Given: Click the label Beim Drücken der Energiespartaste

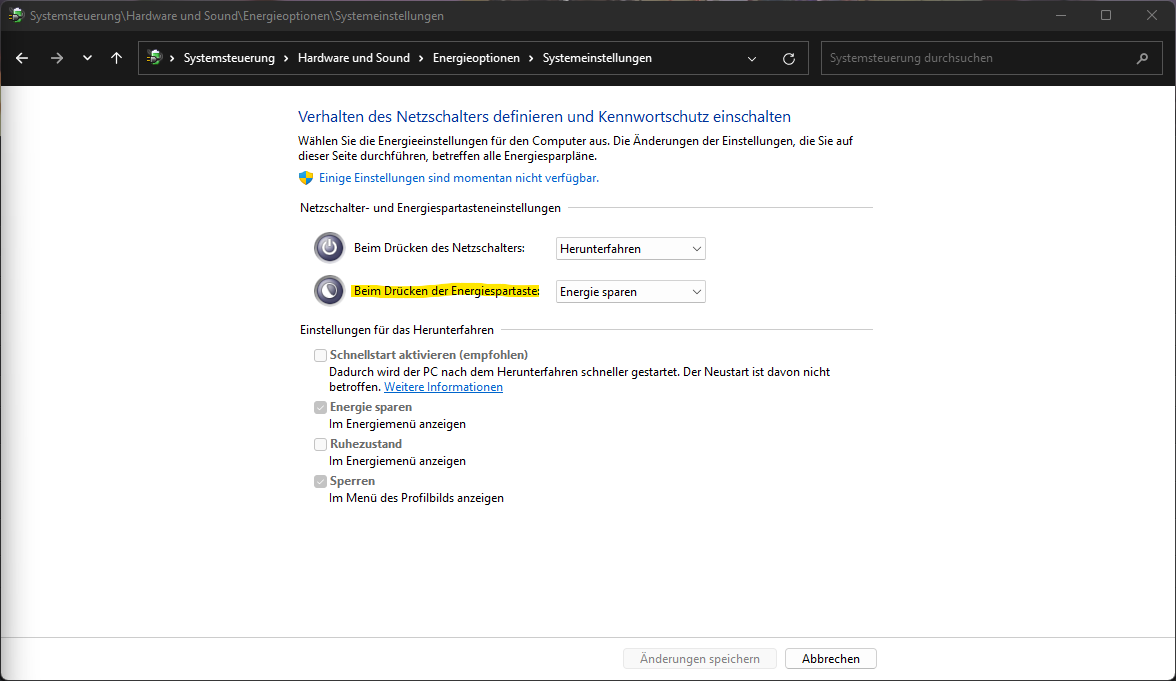Looking at the screenshot, I should coord(446,291).
